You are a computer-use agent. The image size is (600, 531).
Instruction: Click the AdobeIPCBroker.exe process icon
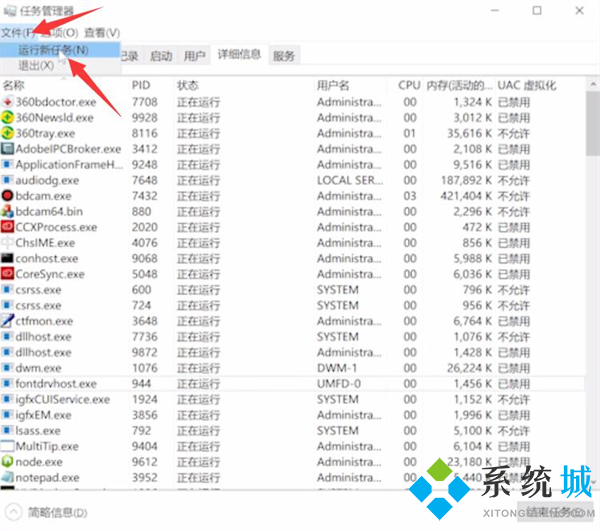pos(7,149)
